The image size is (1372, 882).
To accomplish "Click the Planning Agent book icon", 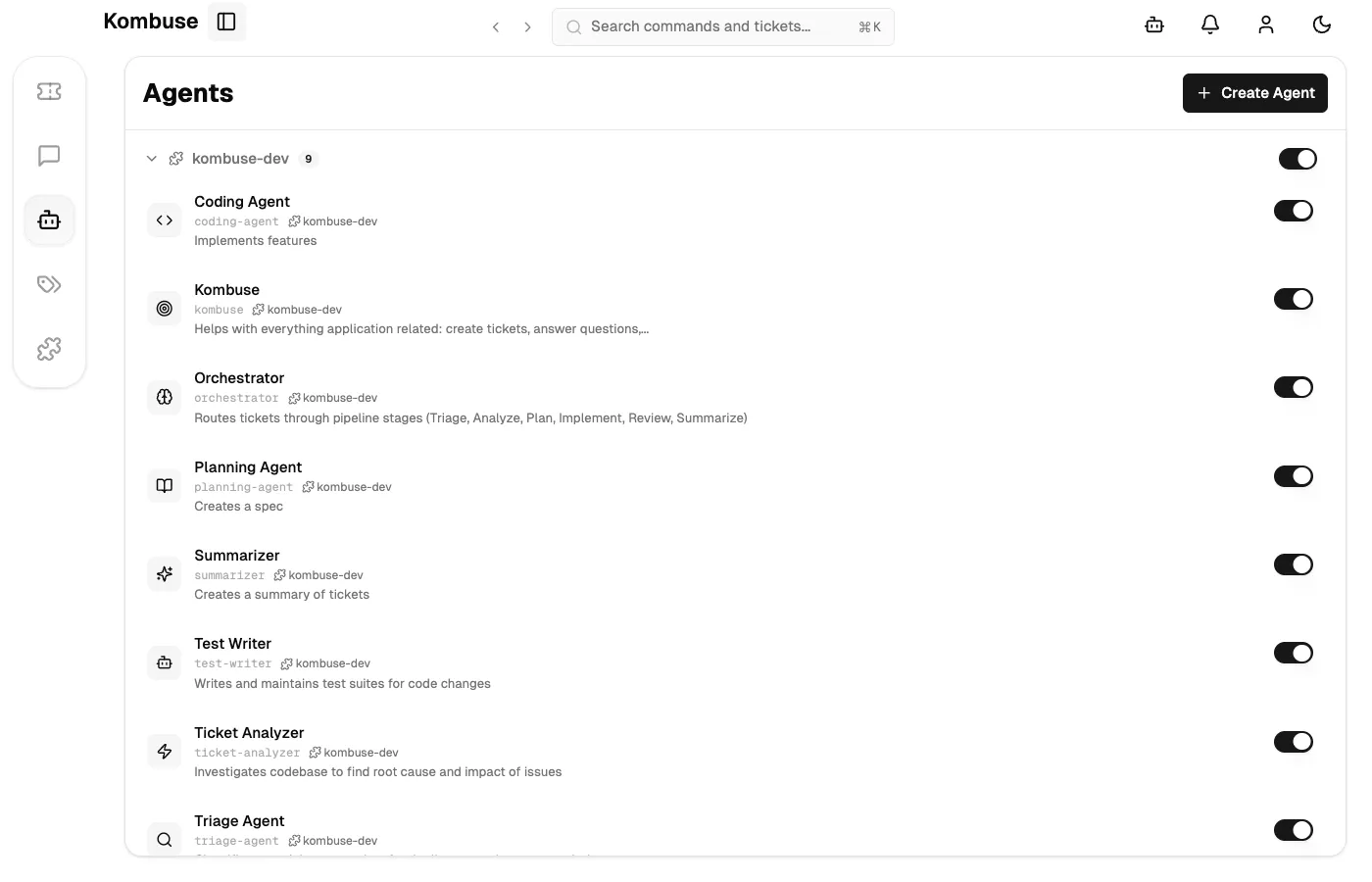I will pyautogui.click(x=164, y=485).
